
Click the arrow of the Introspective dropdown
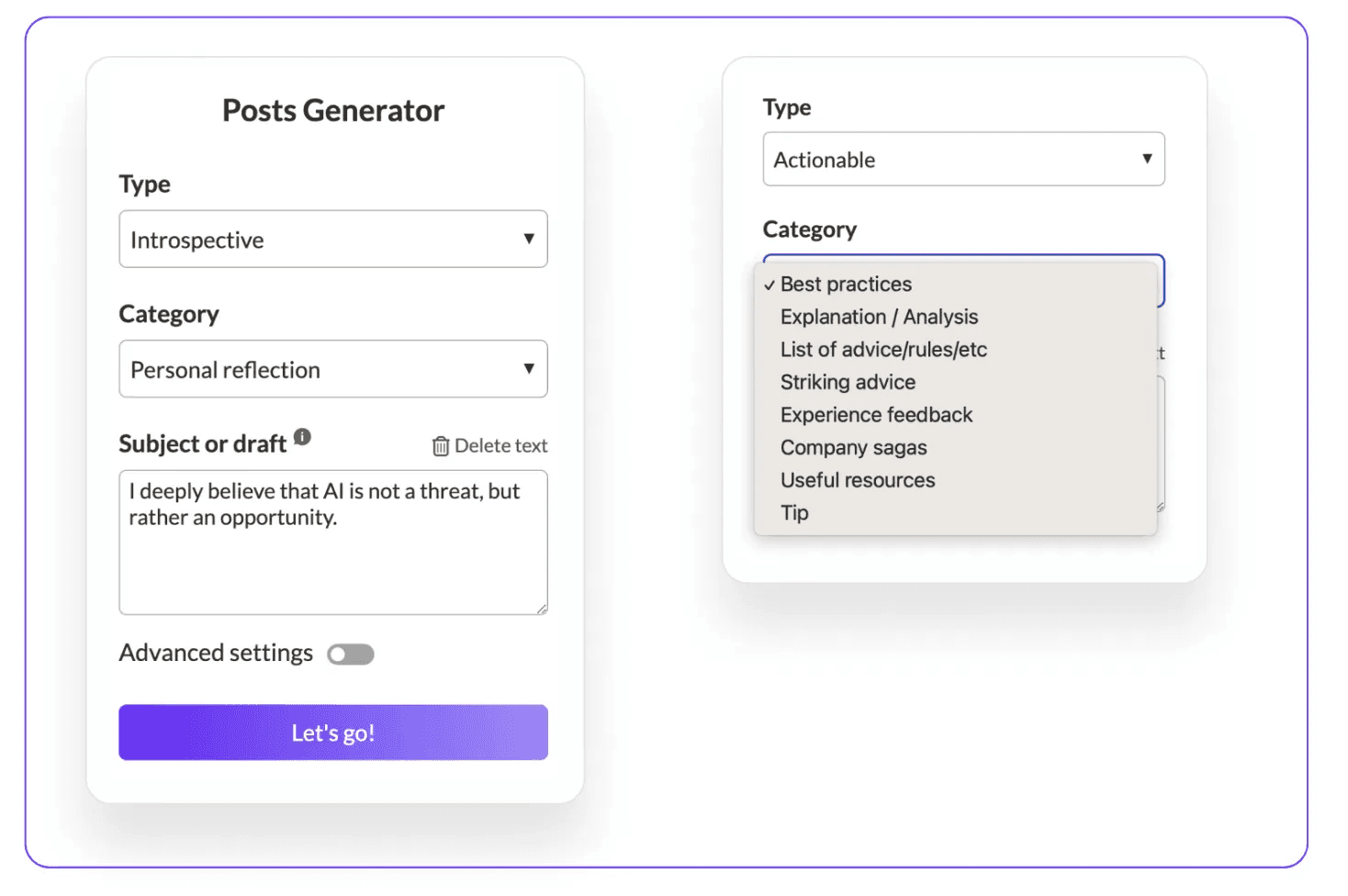coord(529,239)
